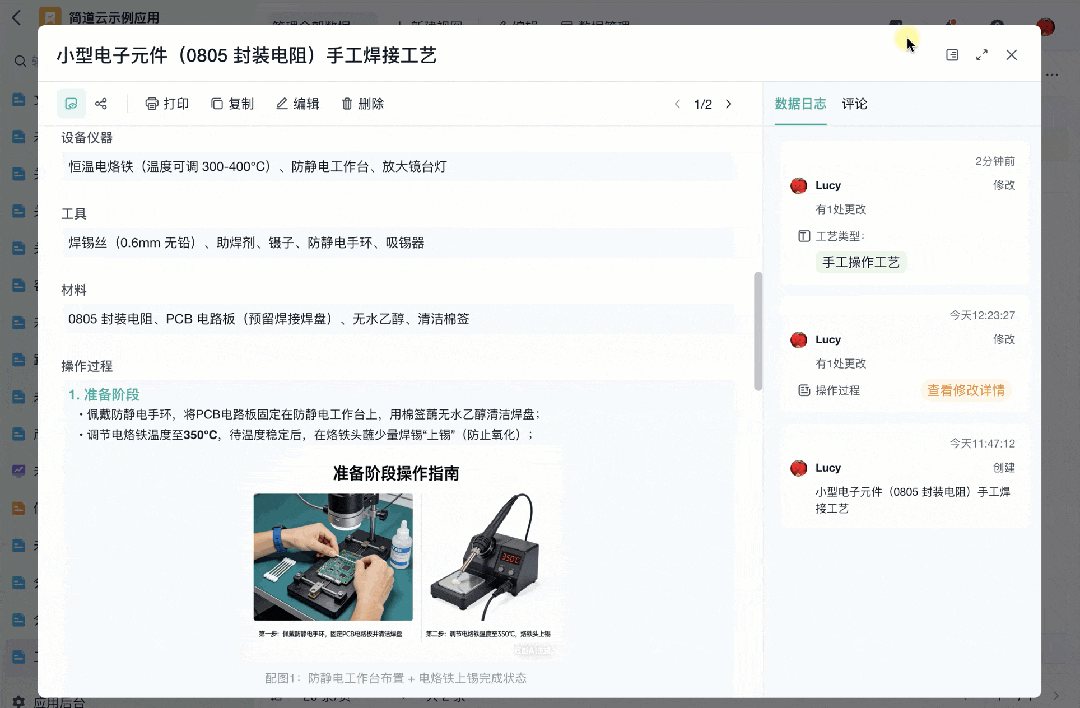Click the 设备仪器 field value text
This screenshot has height=708, width=1080.
257,167
